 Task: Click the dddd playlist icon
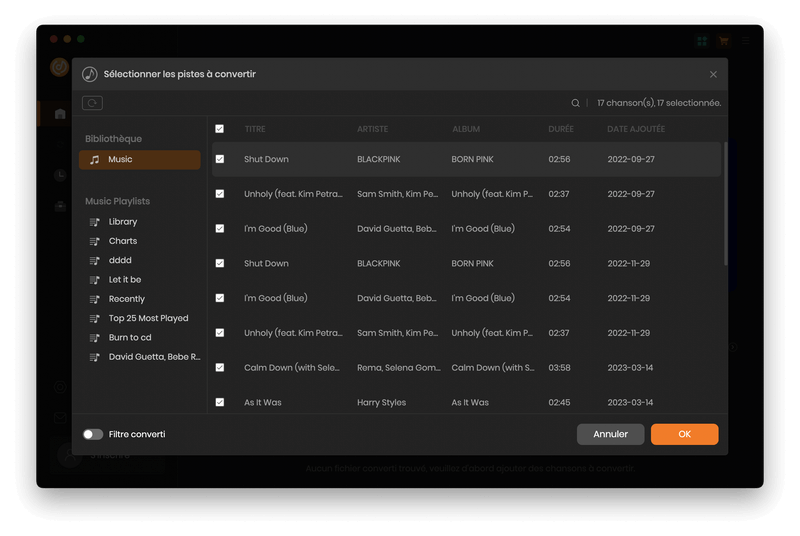[94, 260]
